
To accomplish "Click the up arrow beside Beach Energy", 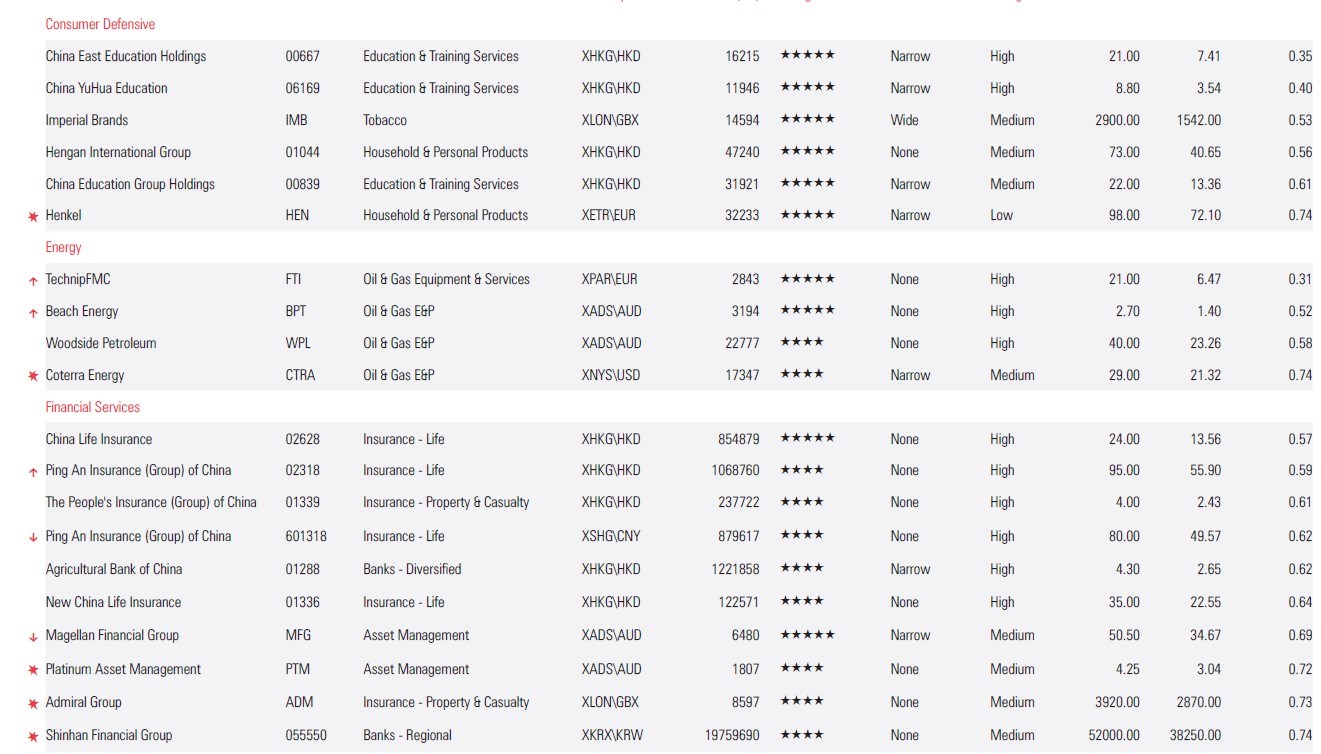I will point(33,313).
